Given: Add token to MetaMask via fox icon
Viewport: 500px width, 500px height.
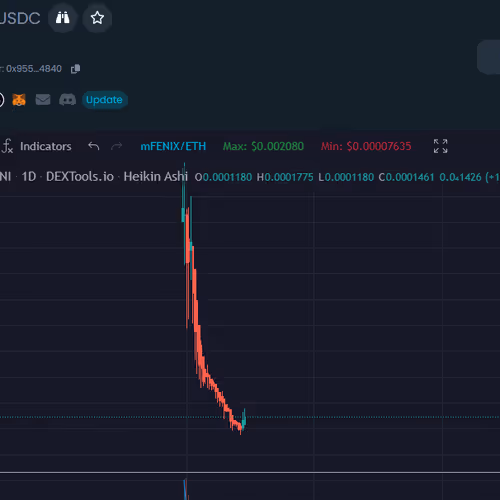Looking at the screenshot, I should point(19,100).
